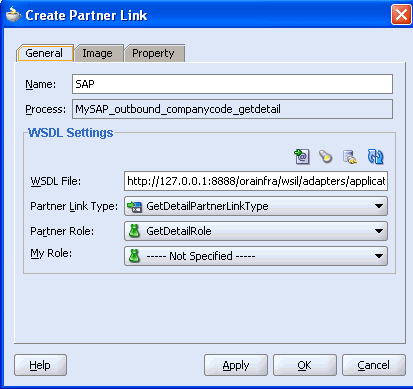
Task: Click the Name field containing SAP
Action: click(232, 84)
